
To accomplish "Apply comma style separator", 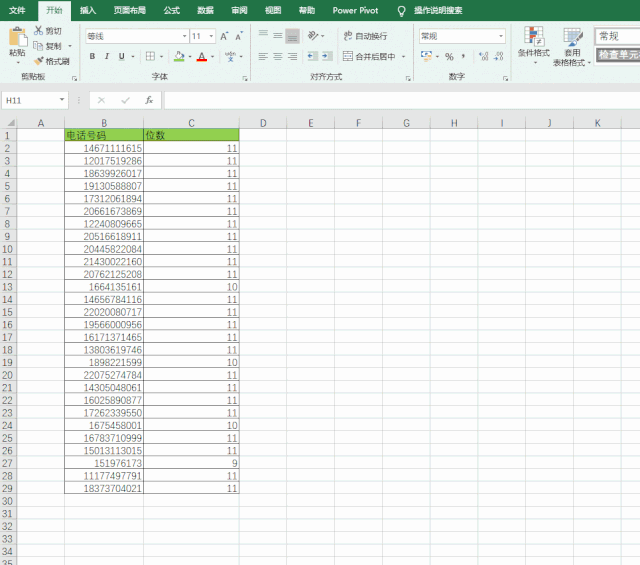I will [x=463, y=56].
